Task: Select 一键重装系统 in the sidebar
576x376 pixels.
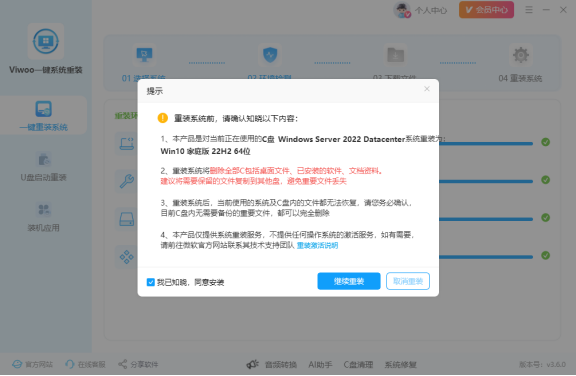Action: point(43,115)
